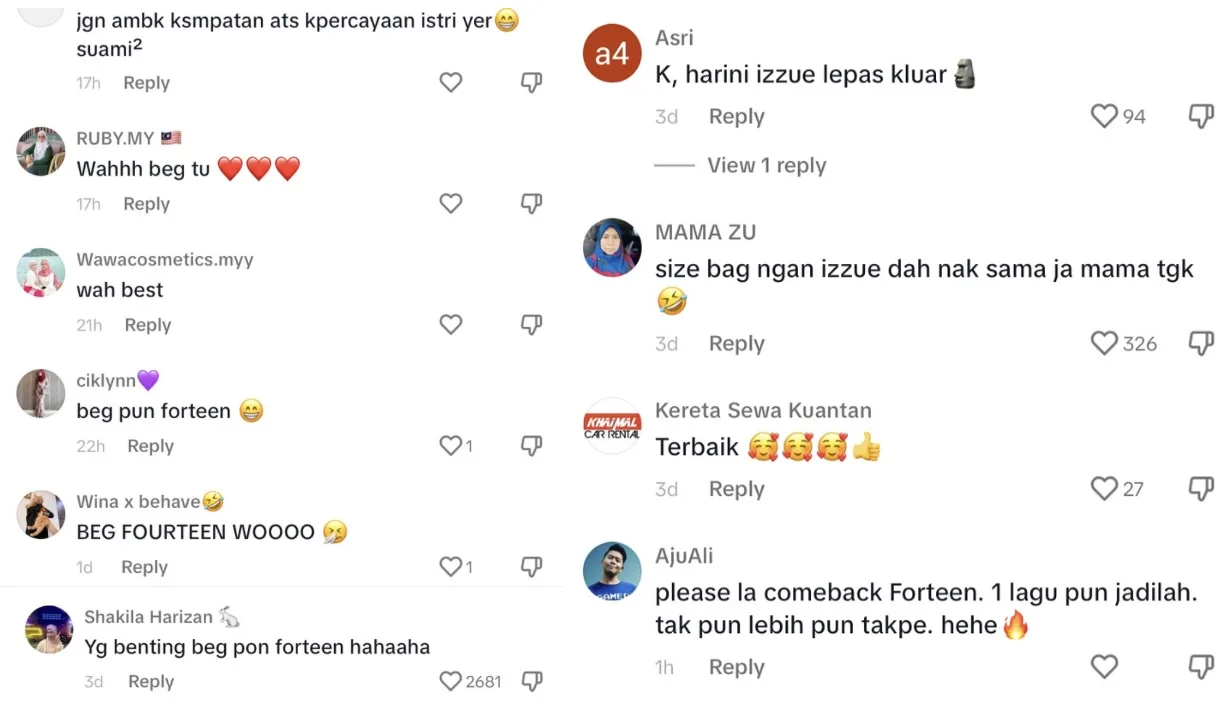Dislike Asri's comment
1228x708 pixels.
point(1201,117)
